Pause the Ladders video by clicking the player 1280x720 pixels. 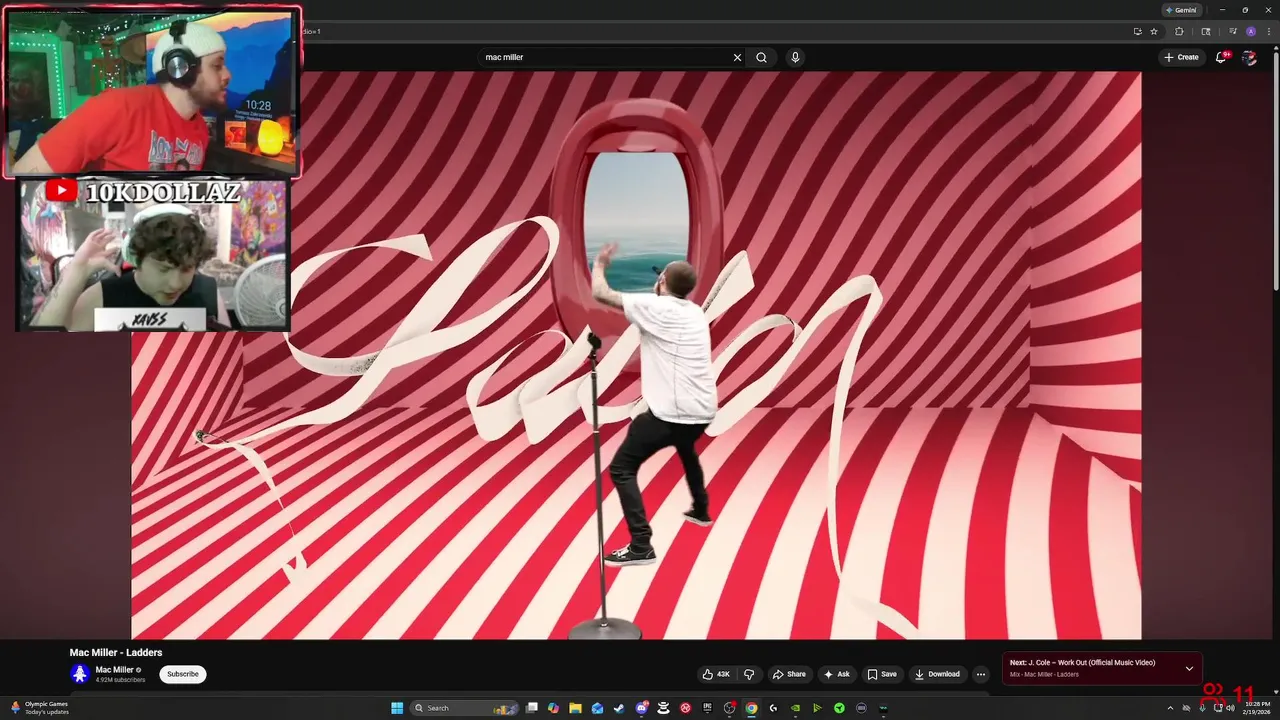coord(636,355)
